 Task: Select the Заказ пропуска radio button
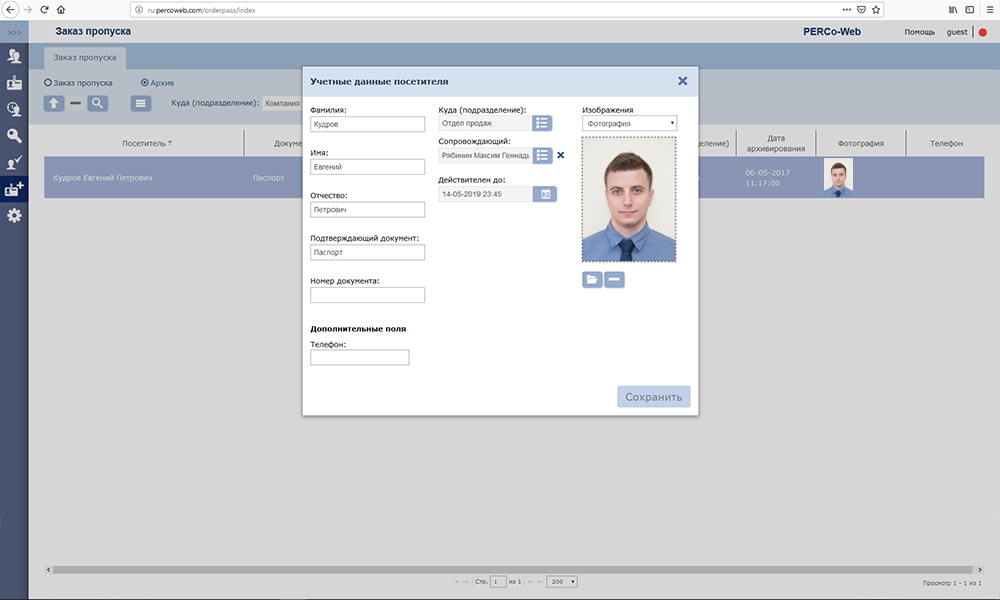click(47, 83)
